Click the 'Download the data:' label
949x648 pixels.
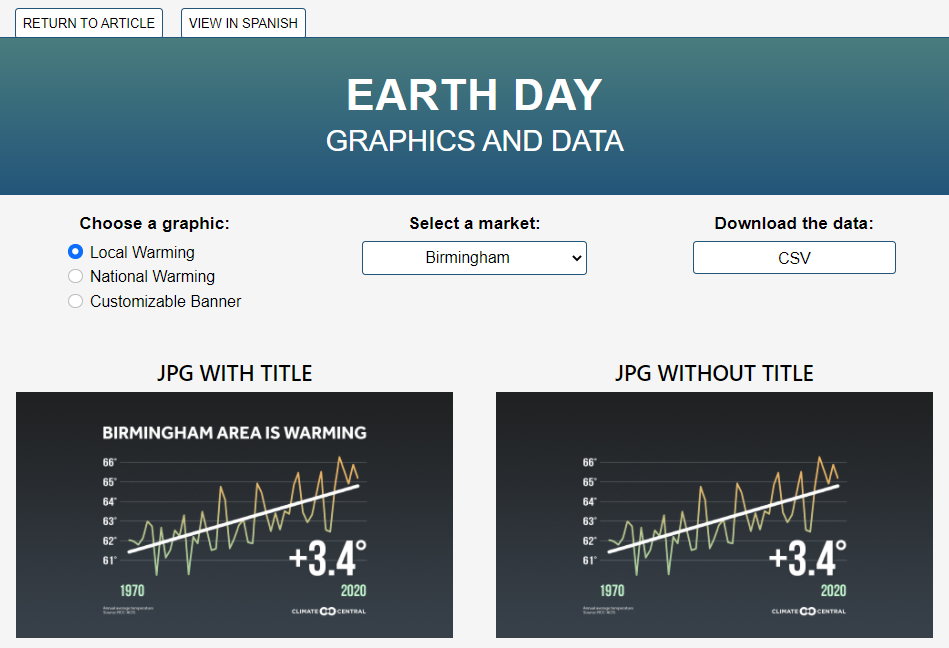pyautogui.click(x=794, y=224)
